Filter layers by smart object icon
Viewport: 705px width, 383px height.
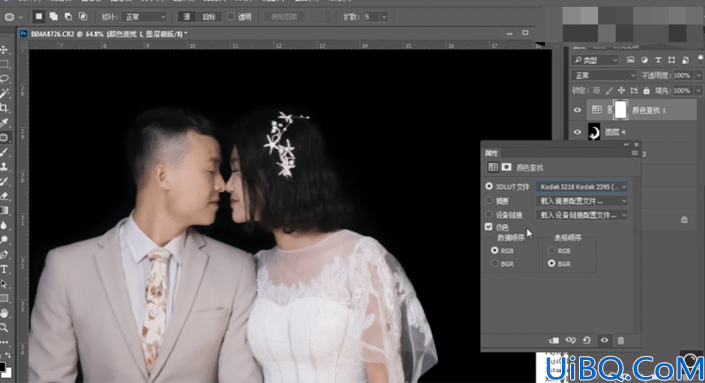coord(685,60)
